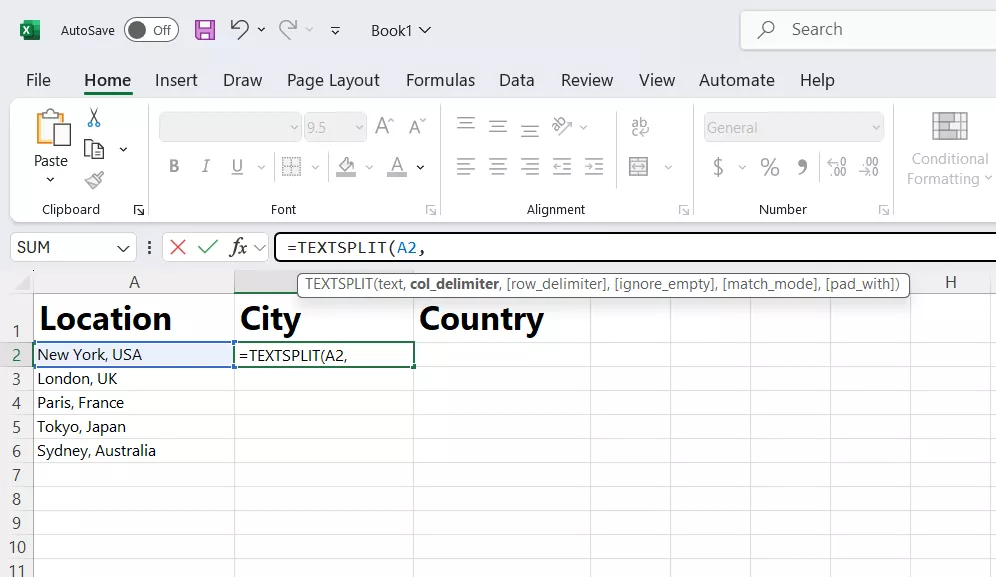Select the Cut scissors icon

94,118
